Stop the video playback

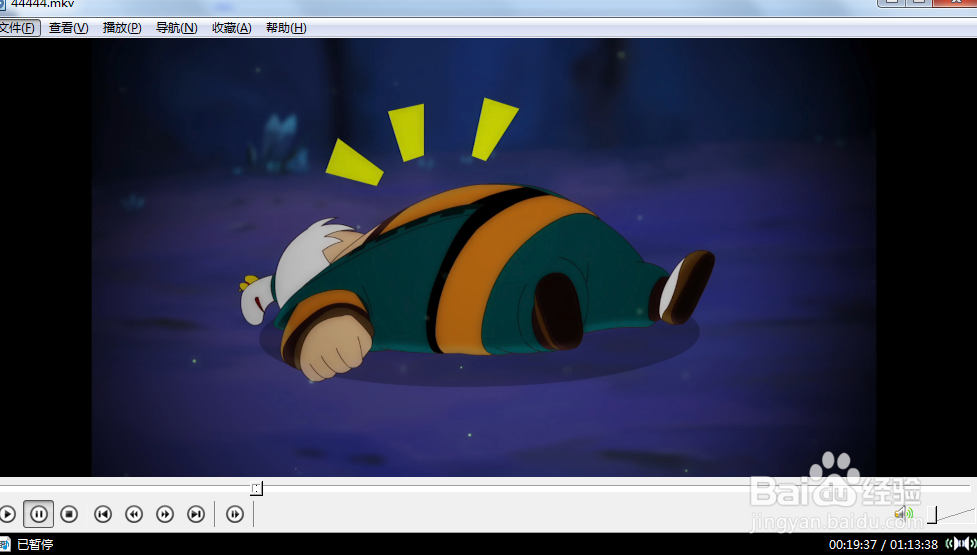pyautogui.click(x=69, y=515)
